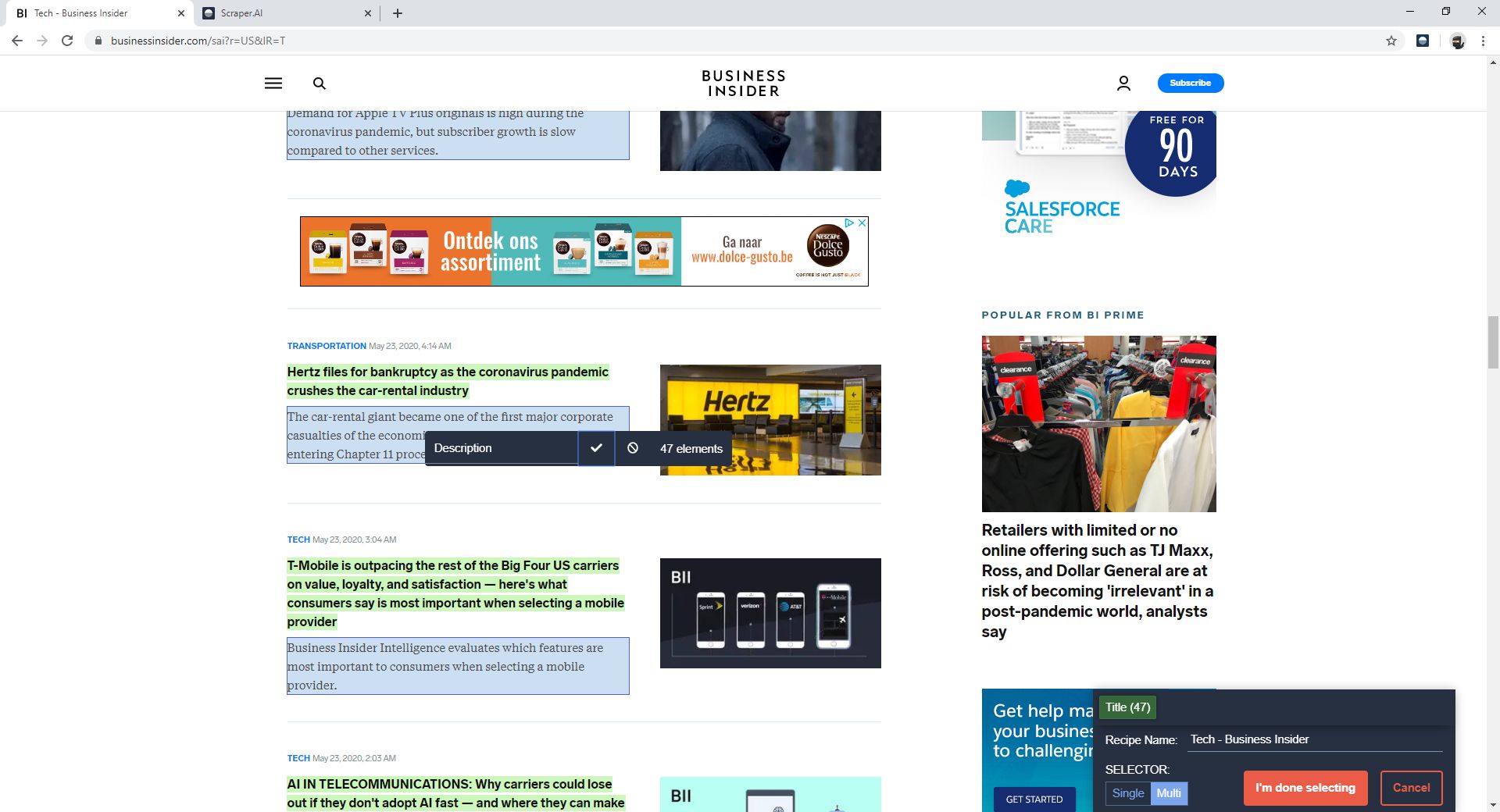Confirm Description selection with the checkmark icon
Image resolution: width=1500 pixels, height=812 pixels.
click(596, 448)
